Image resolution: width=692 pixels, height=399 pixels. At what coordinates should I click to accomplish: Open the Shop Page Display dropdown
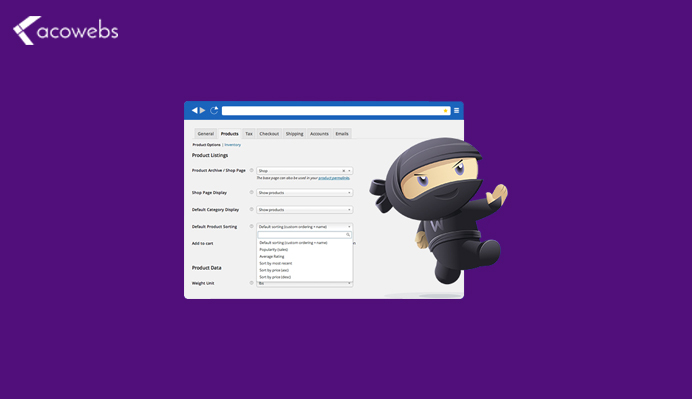305,193
